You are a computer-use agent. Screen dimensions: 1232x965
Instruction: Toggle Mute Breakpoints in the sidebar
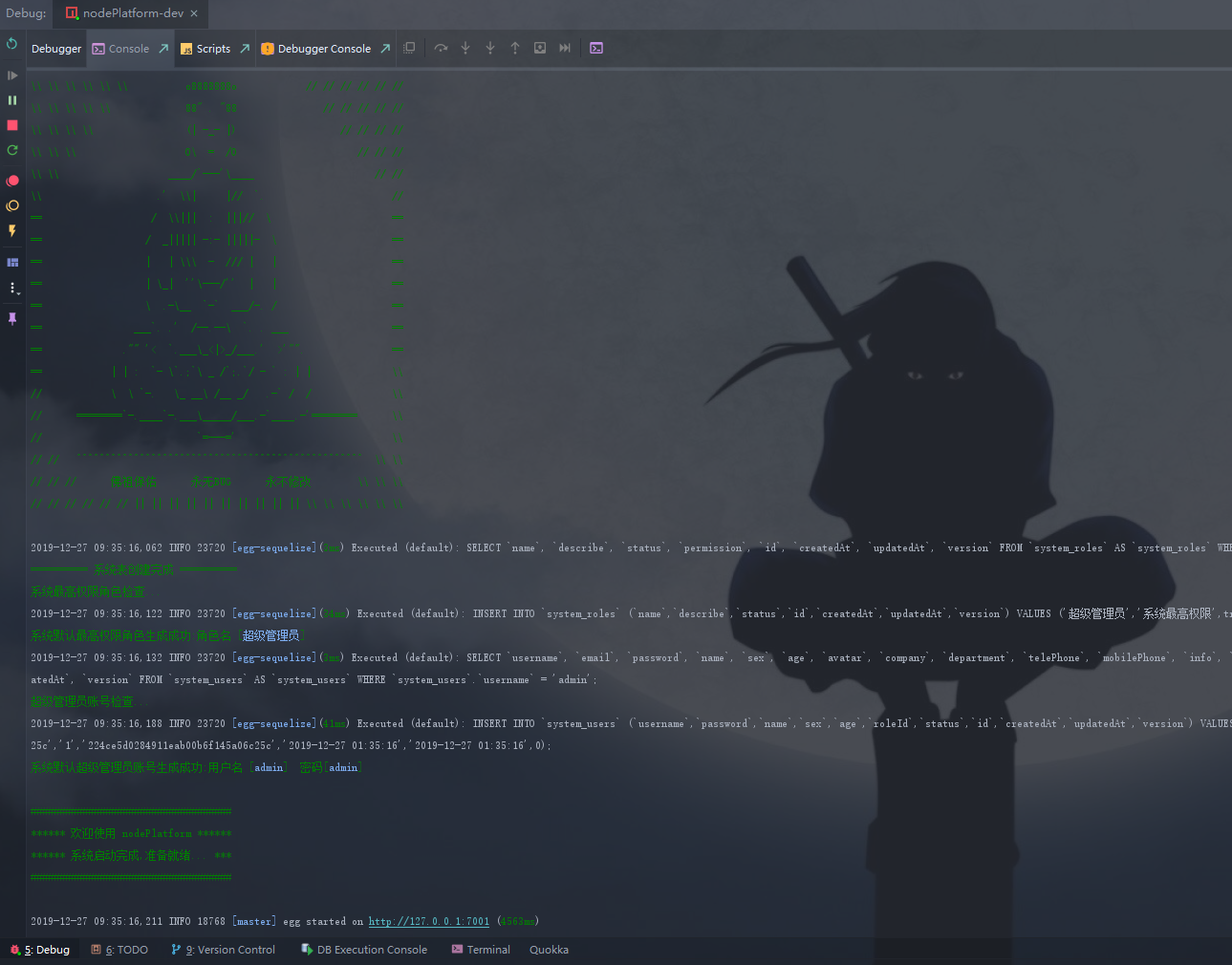tap(12, 205)
